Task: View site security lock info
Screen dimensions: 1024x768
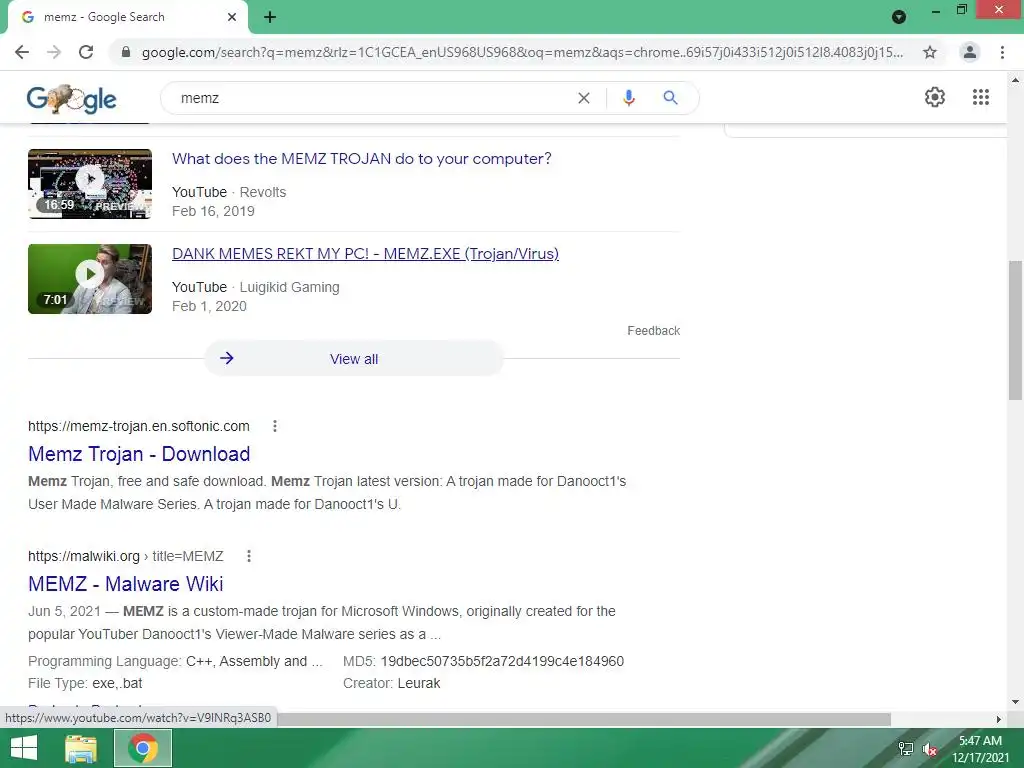Action: [x=126, y=52]
